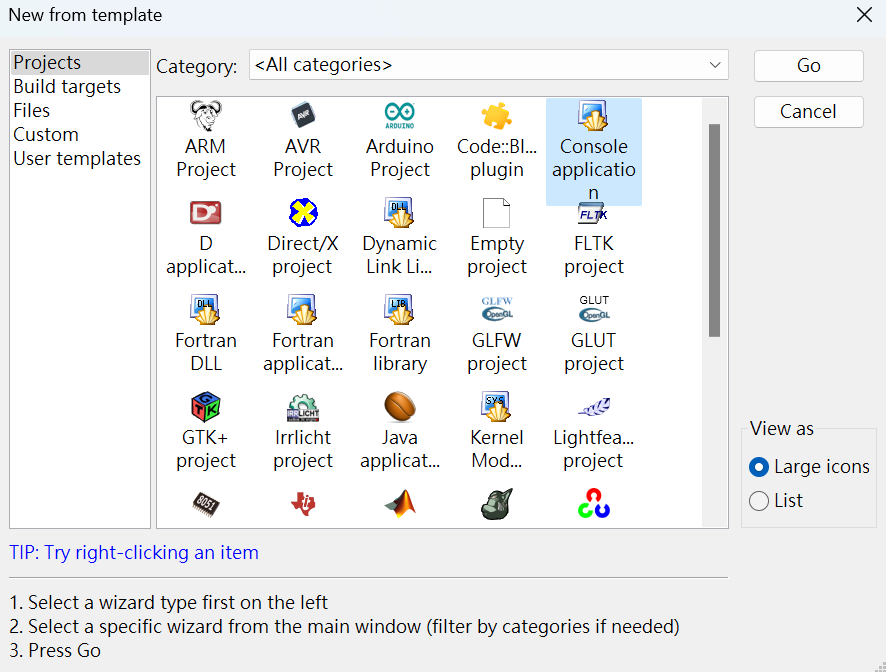
Task: Choose the D application template
Action: click(x=206, y=237)
